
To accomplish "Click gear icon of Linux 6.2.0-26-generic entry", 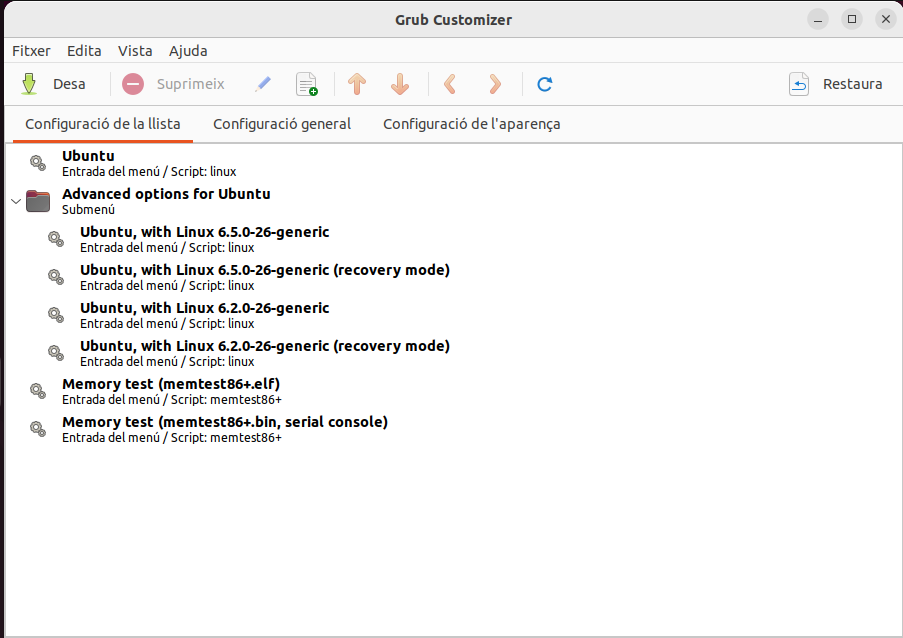I will (x=56, y=315).
